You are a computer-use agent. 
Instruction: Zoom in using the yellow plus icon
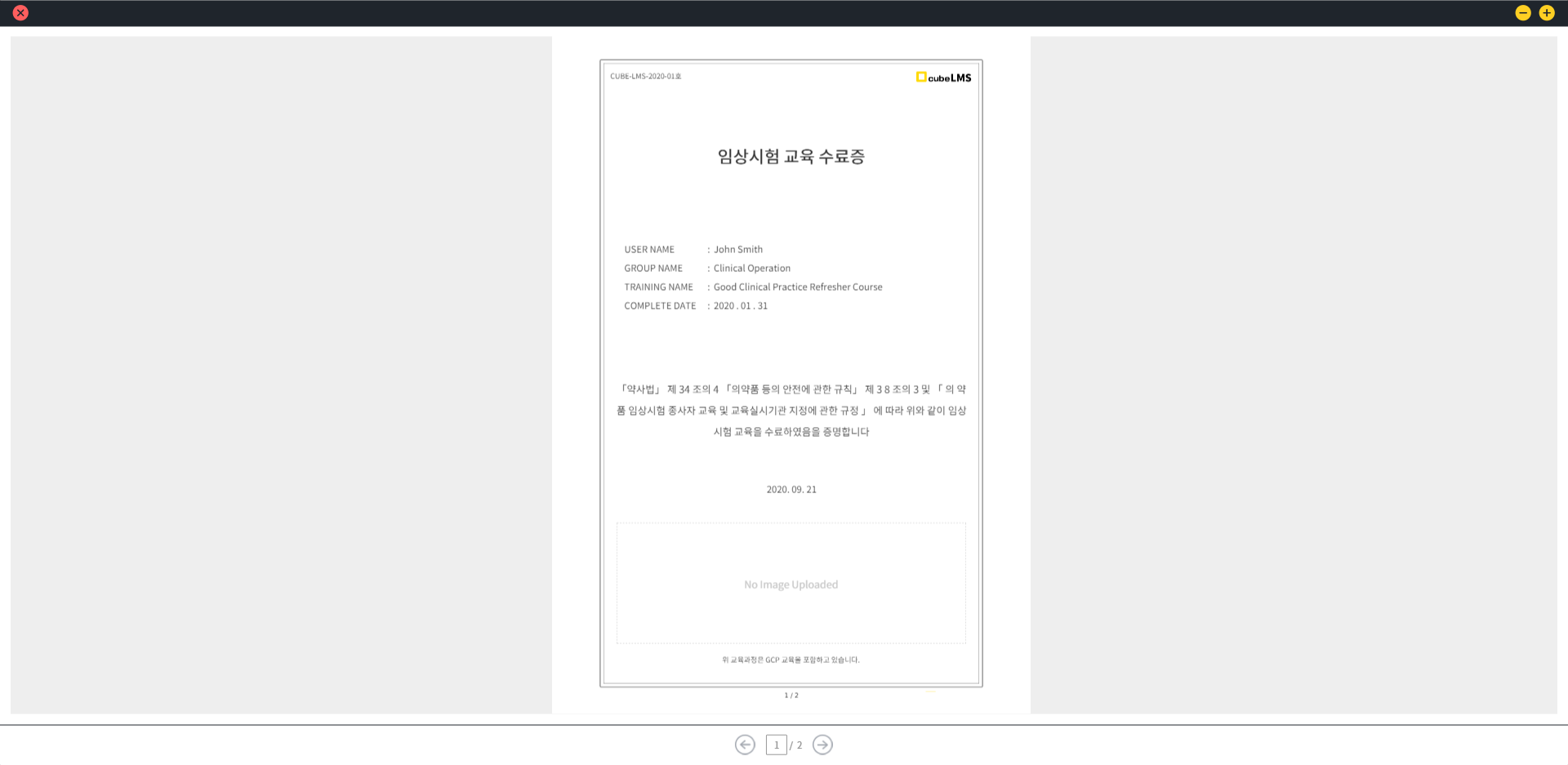pos(1546,13)
